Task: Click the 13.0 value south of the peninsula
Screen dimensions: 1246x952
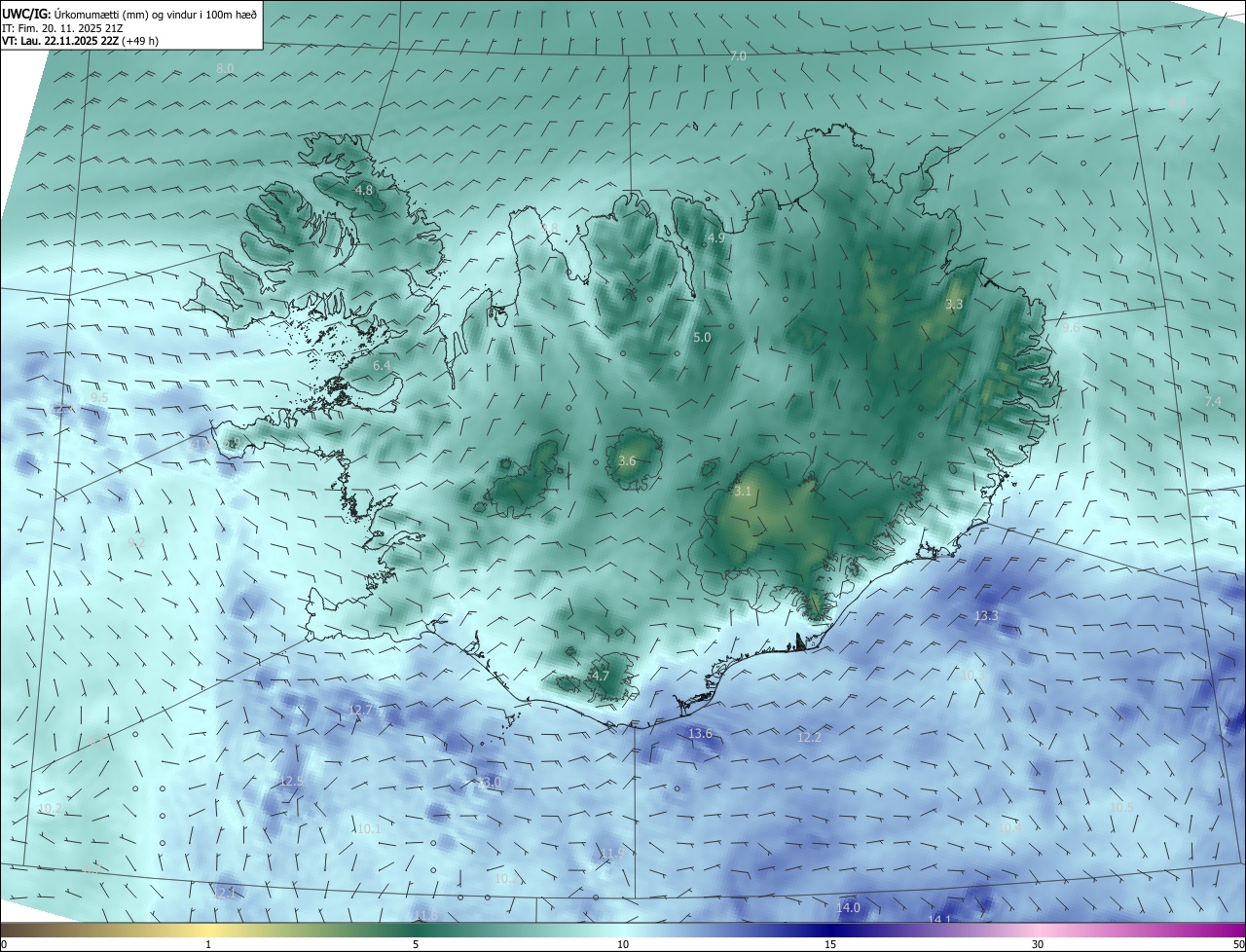Action: (490, 782)
